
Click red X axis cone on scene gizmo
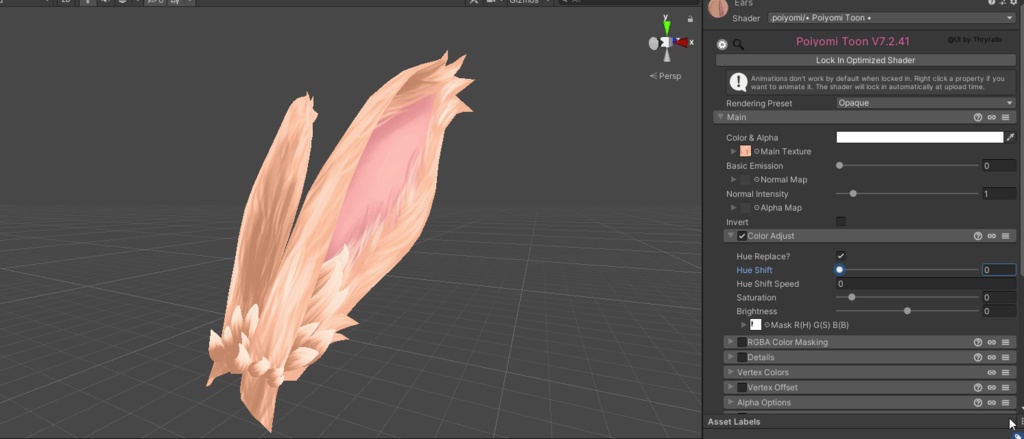[682, 42]
